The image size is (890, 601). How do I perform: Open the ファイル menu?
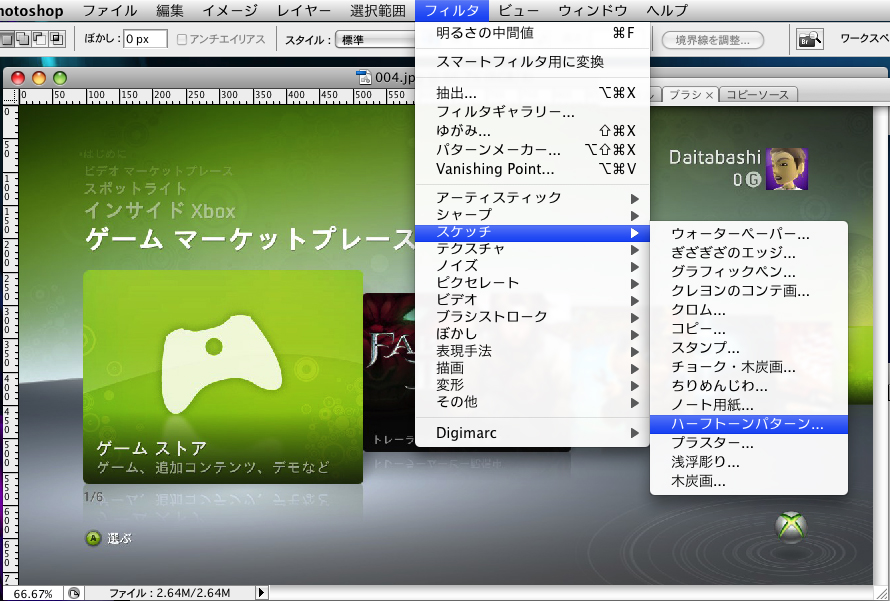110,10
